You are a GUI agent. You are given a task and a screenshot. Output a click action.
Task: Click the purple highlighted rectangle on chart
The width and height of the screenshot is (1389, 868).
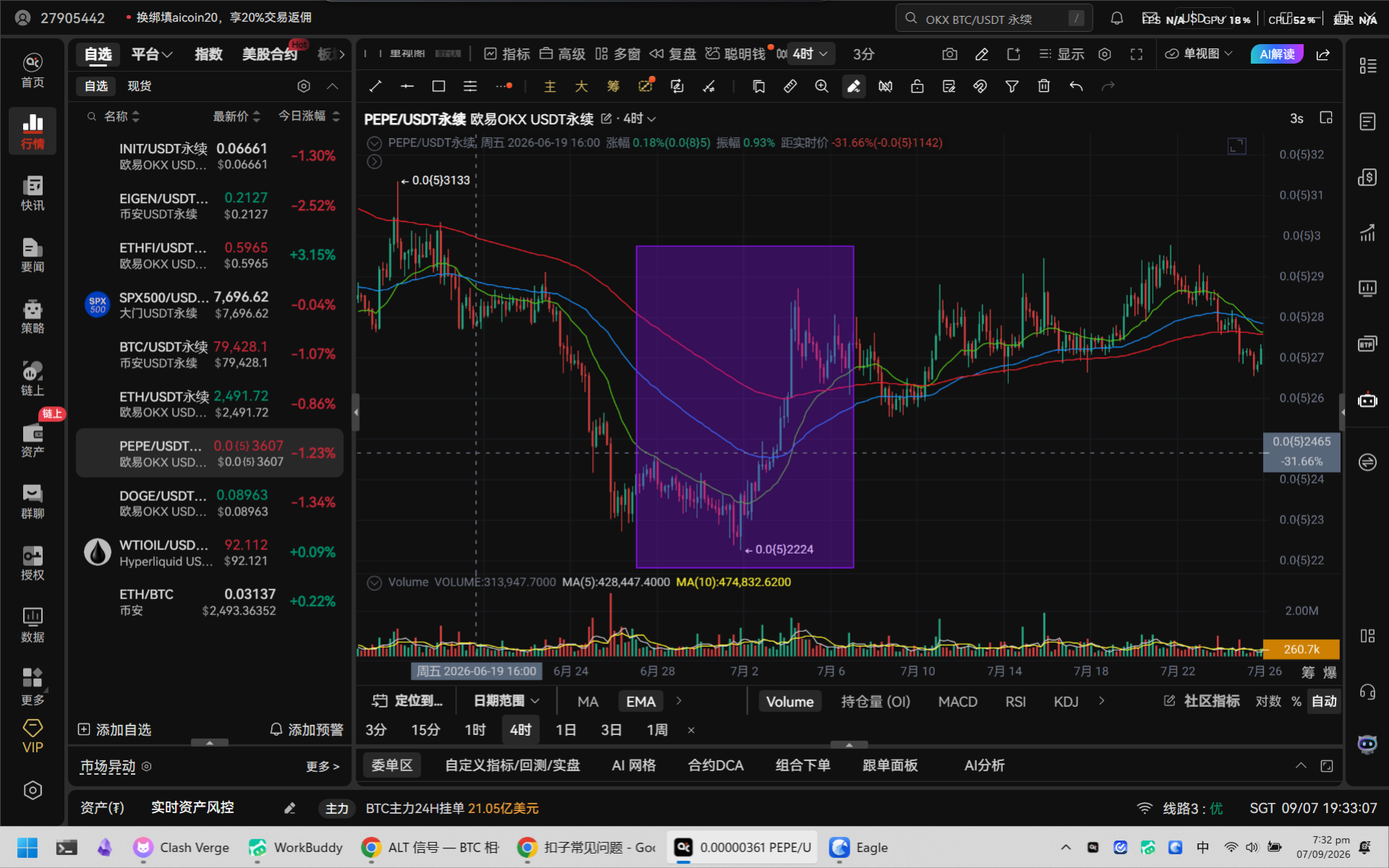coord(745,407)
